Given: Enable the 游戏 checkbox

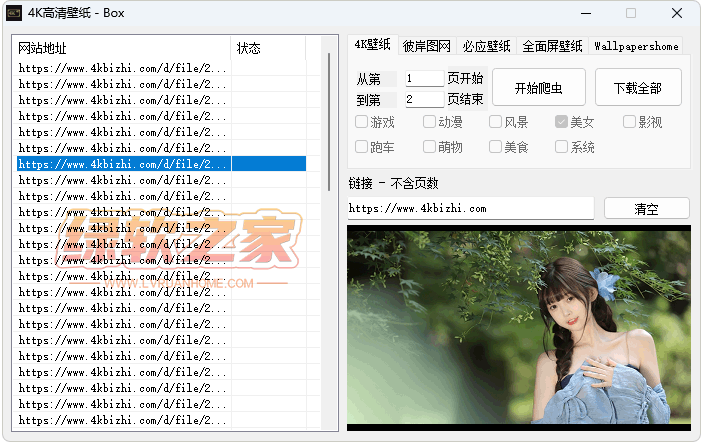Looking at the screenshot, I should coord(362,122).
